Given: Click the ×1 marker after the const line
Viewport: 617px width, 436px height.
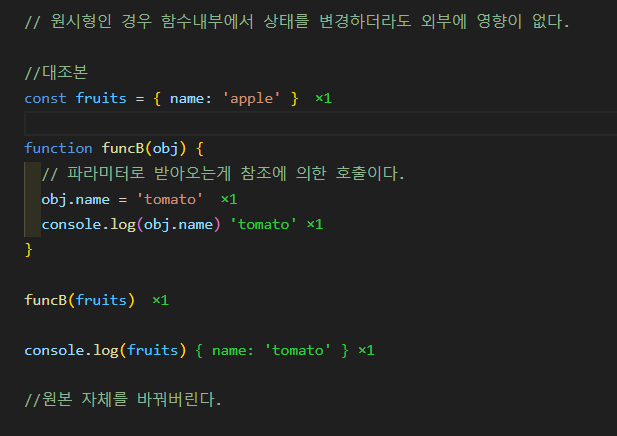Looking at the screenshot, I should coord(323,98).
